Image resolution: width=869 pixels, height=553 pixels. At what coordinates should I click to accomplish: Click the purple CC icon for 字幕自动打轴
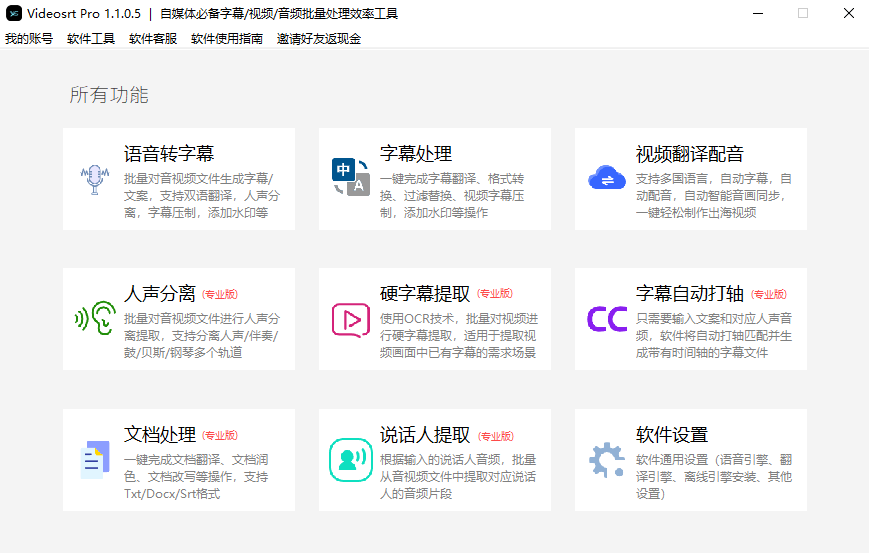[x=607, y=319]
